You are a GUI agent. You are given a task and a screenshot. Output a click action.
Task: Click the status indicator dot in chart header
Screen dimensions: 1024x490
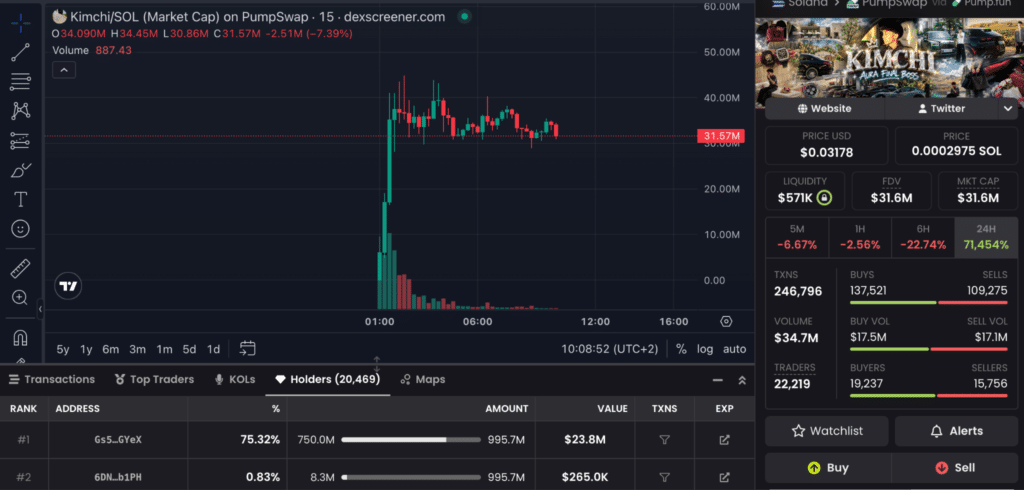tap(464, 17)
